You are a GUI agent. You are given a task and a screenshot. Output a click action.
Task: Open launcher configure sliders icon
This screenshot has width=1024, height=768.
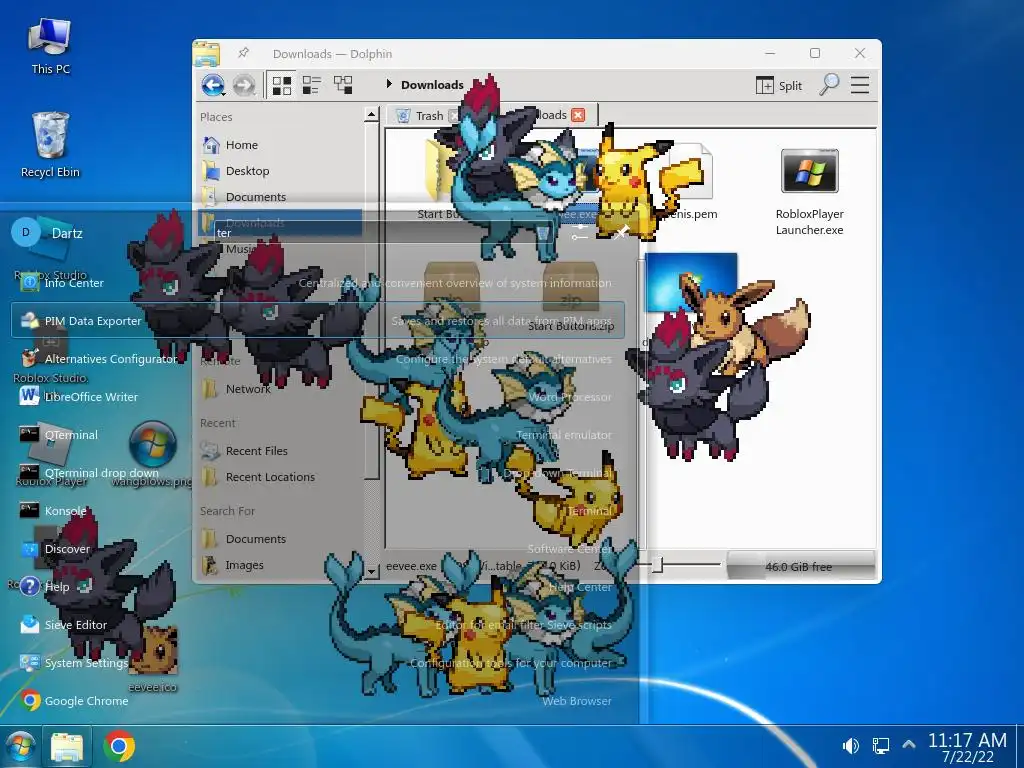pos(579,232)
